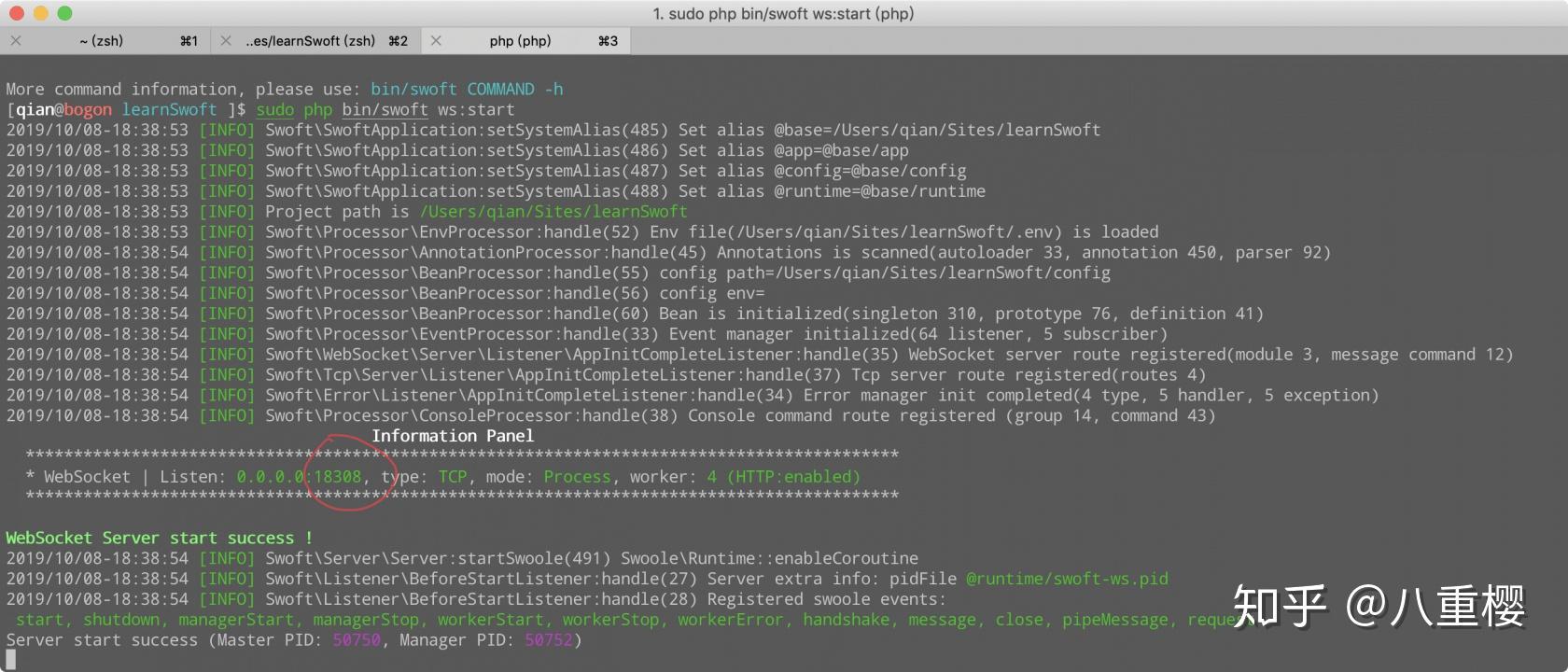
Task: Close the php (php) tab
Action: coord(436,41)
